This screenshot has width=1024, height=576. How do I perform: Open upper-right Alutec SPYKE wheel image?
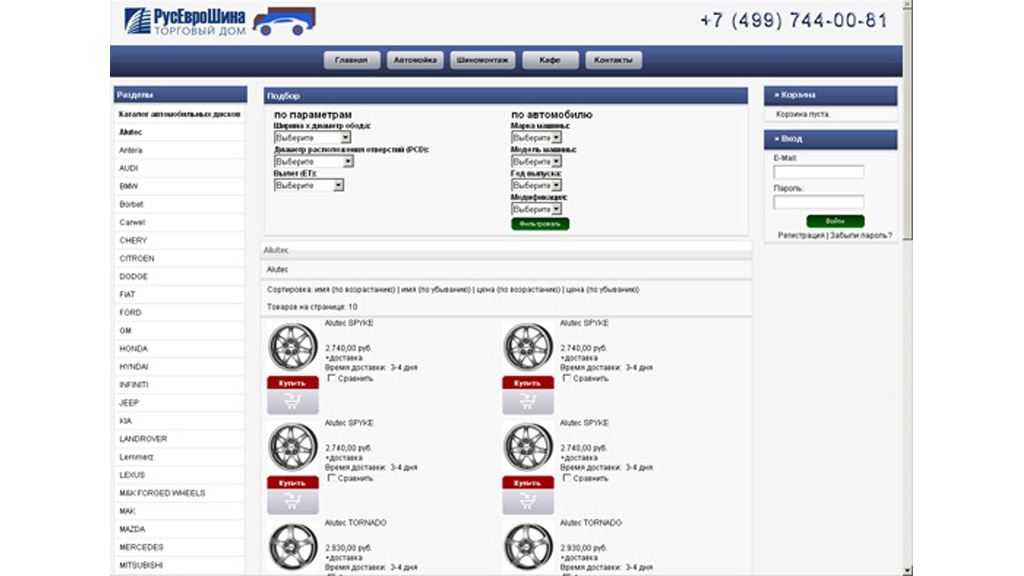[528, 347]
